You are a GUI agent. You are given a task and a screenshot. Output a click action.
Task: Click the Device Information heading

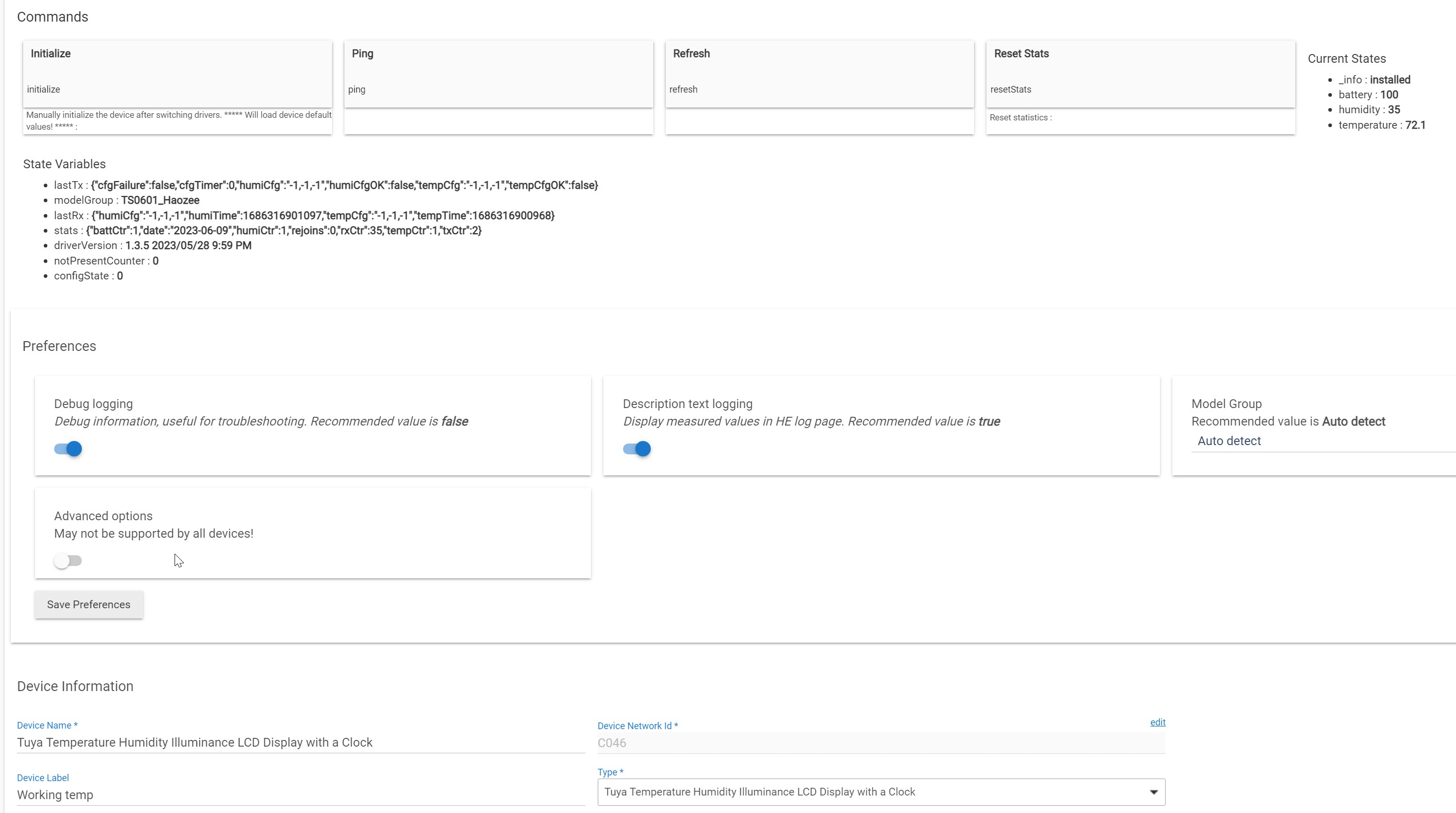tap(75, 686)
